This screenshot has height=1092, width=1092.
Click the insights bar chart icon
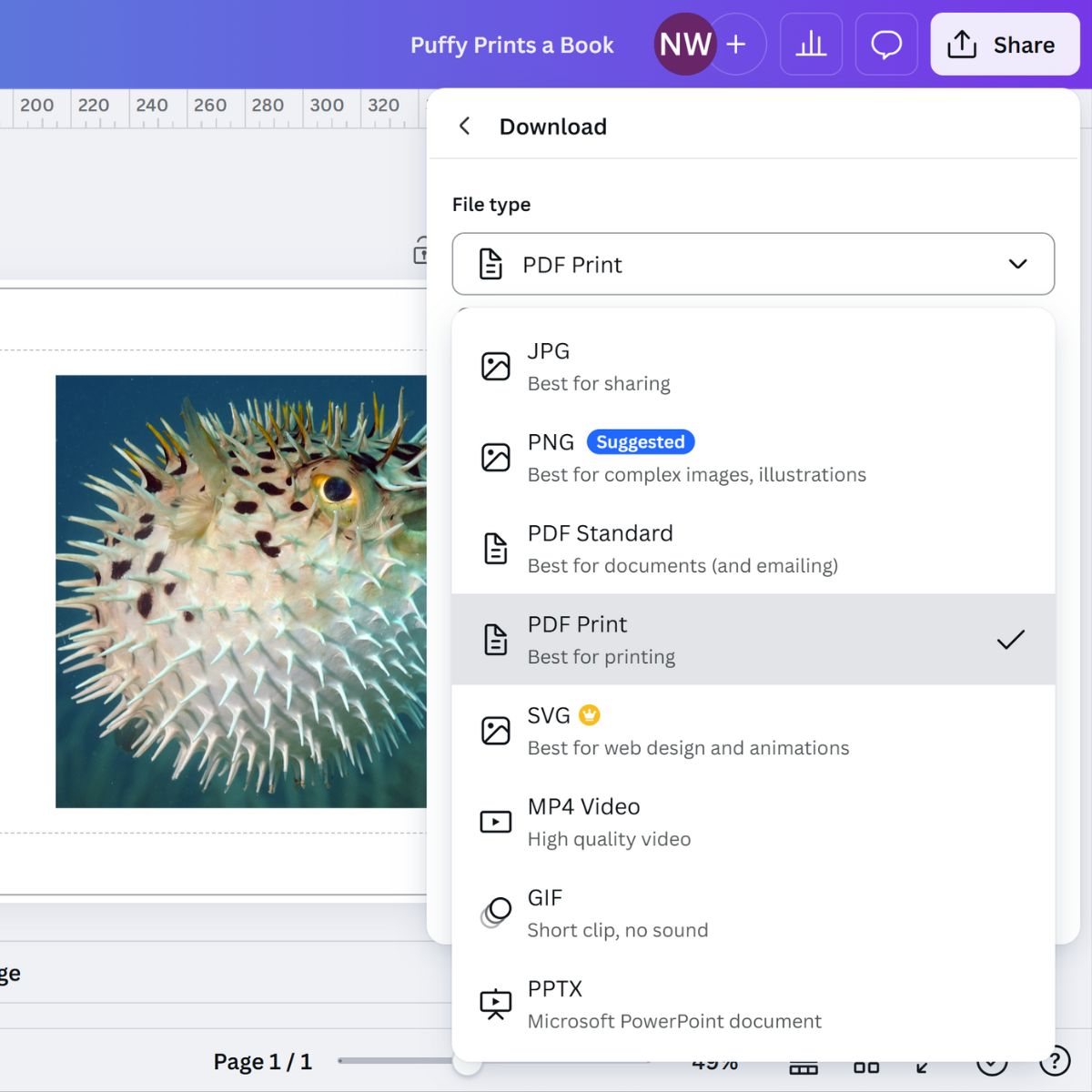(x=810, y=44)
